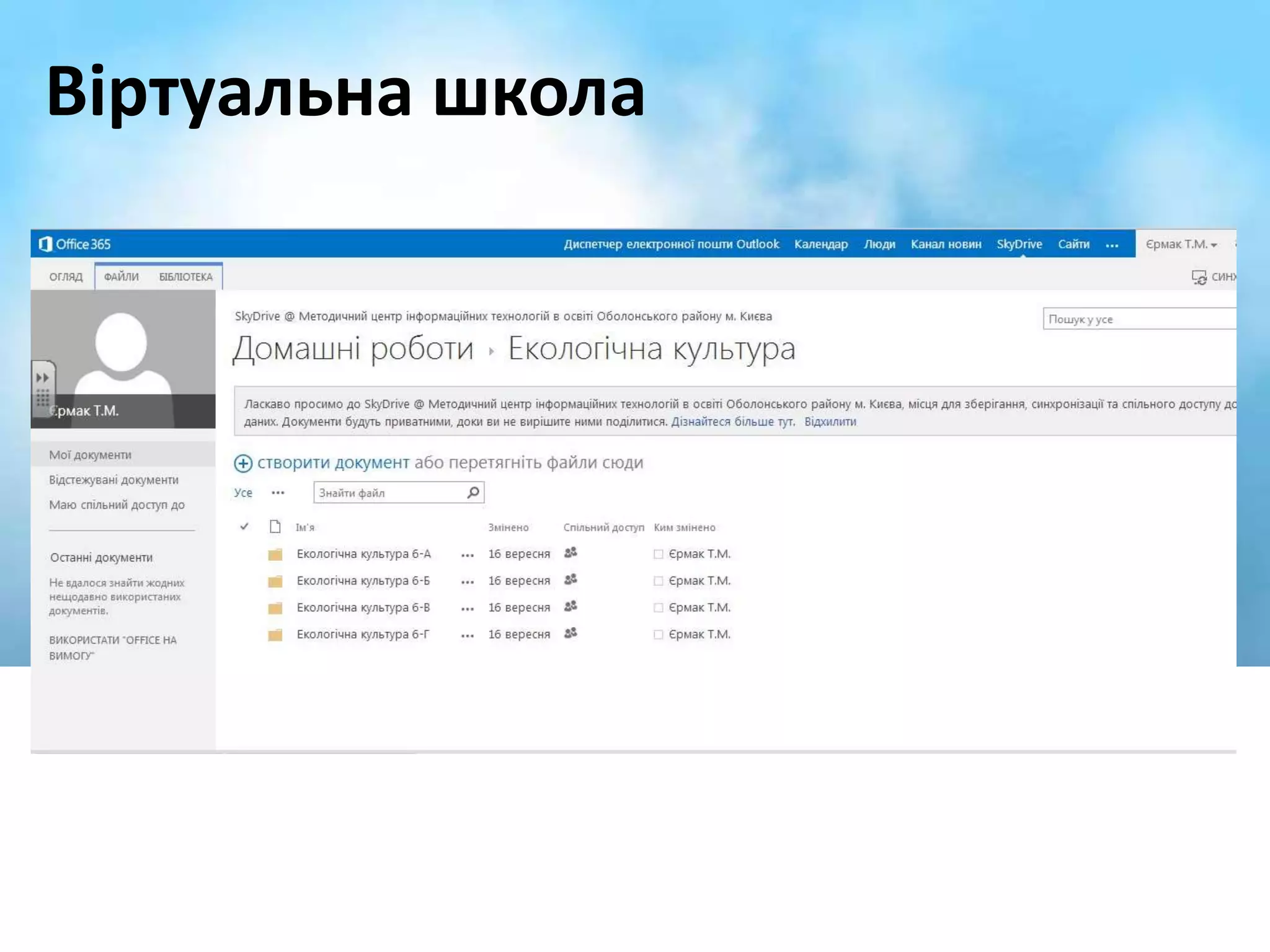The width and height of the screenshot is (1270, 952).
Task: Click the plus icon to create document
Action: tap(243, 463)
